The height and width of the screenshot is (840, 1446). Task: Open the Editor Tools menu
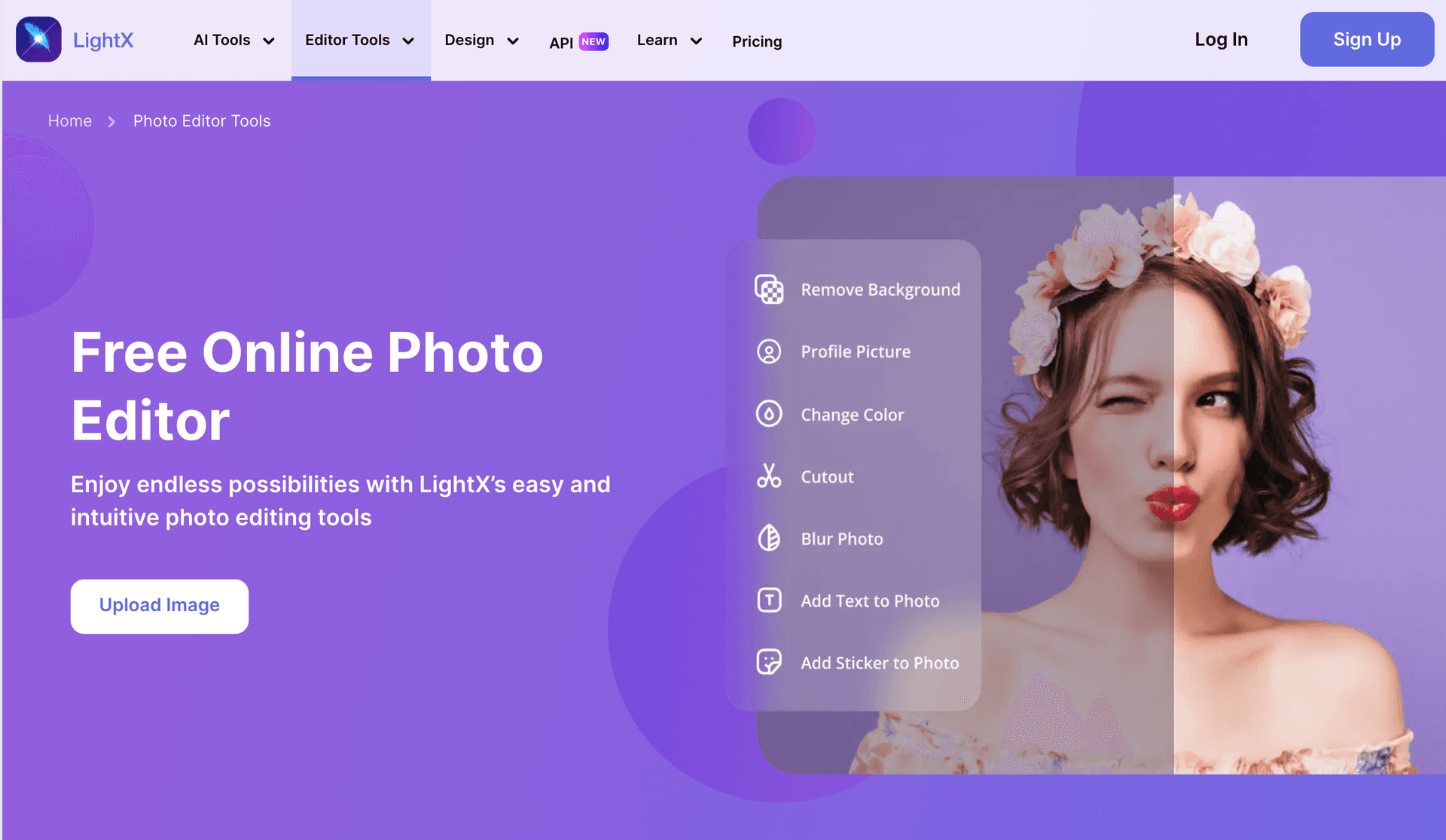point(360,41)
